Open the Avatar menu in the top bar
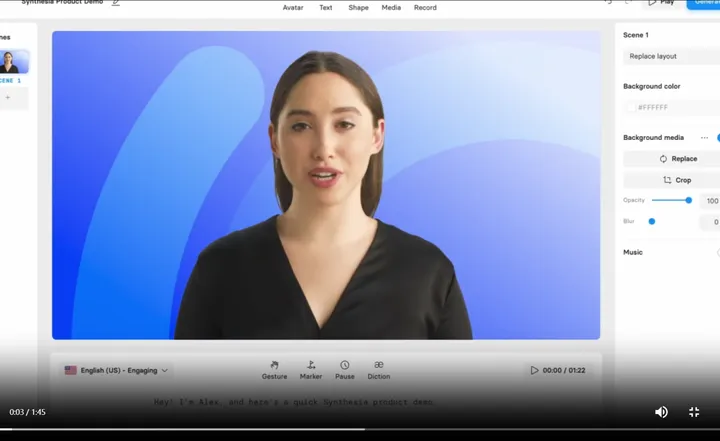 pyautogui.click(x=292, y=7)
